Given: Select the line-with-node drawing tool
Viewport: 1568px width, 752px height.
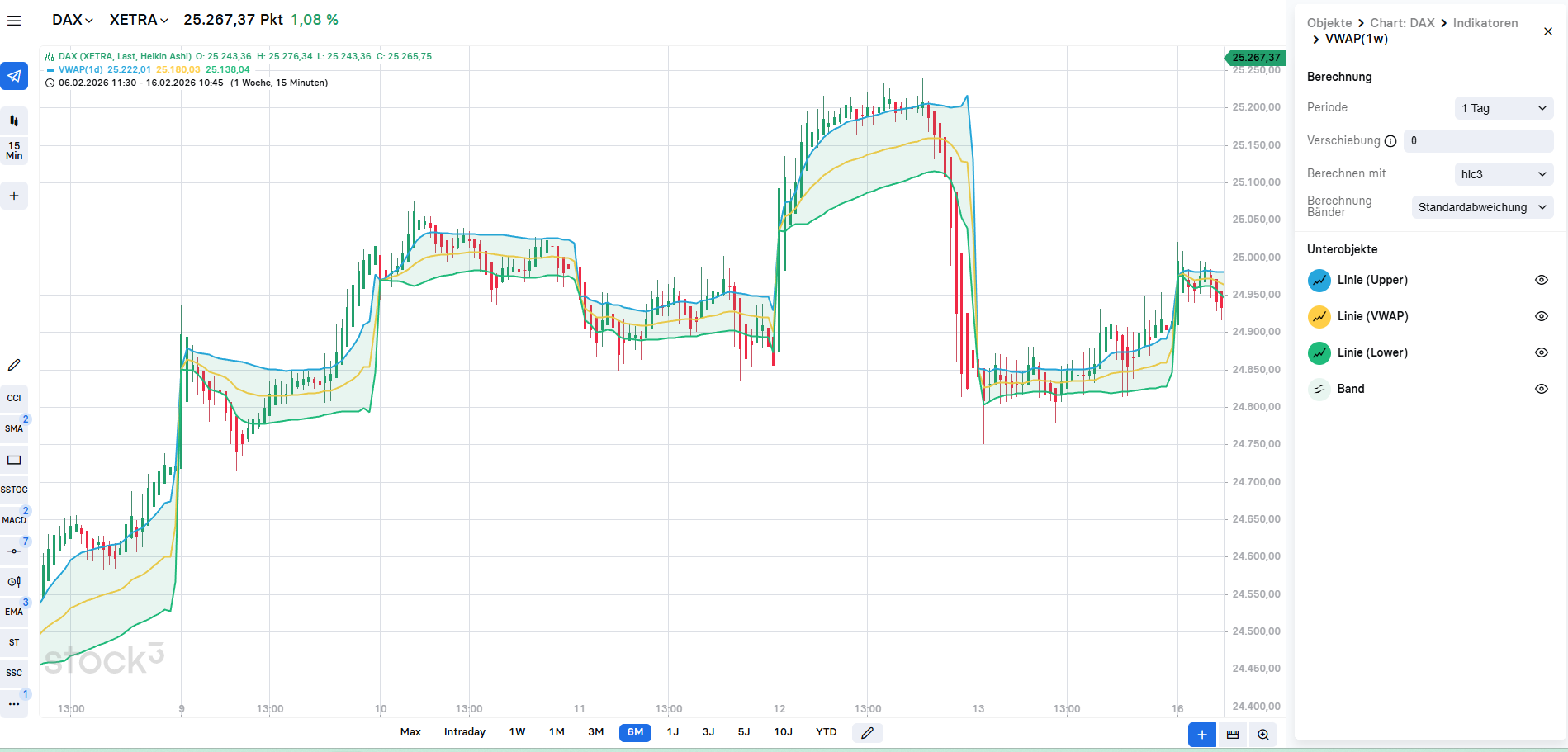Looking at the screenshot, I should [14, 551].
